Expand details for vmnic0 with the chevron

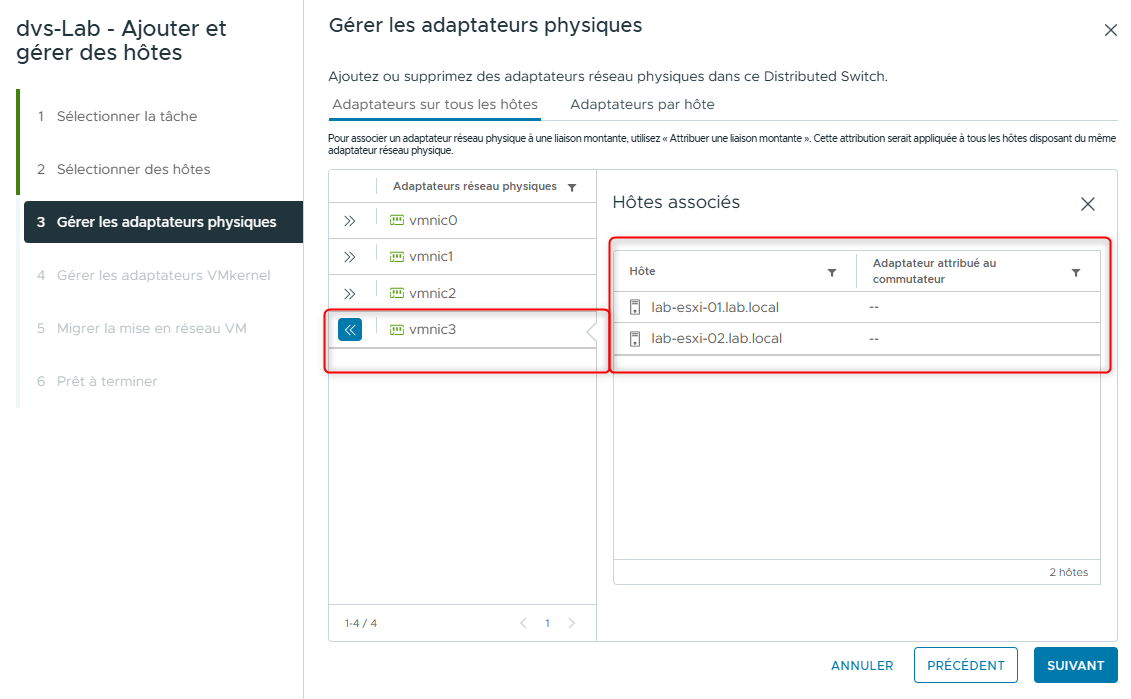(351, 218)
